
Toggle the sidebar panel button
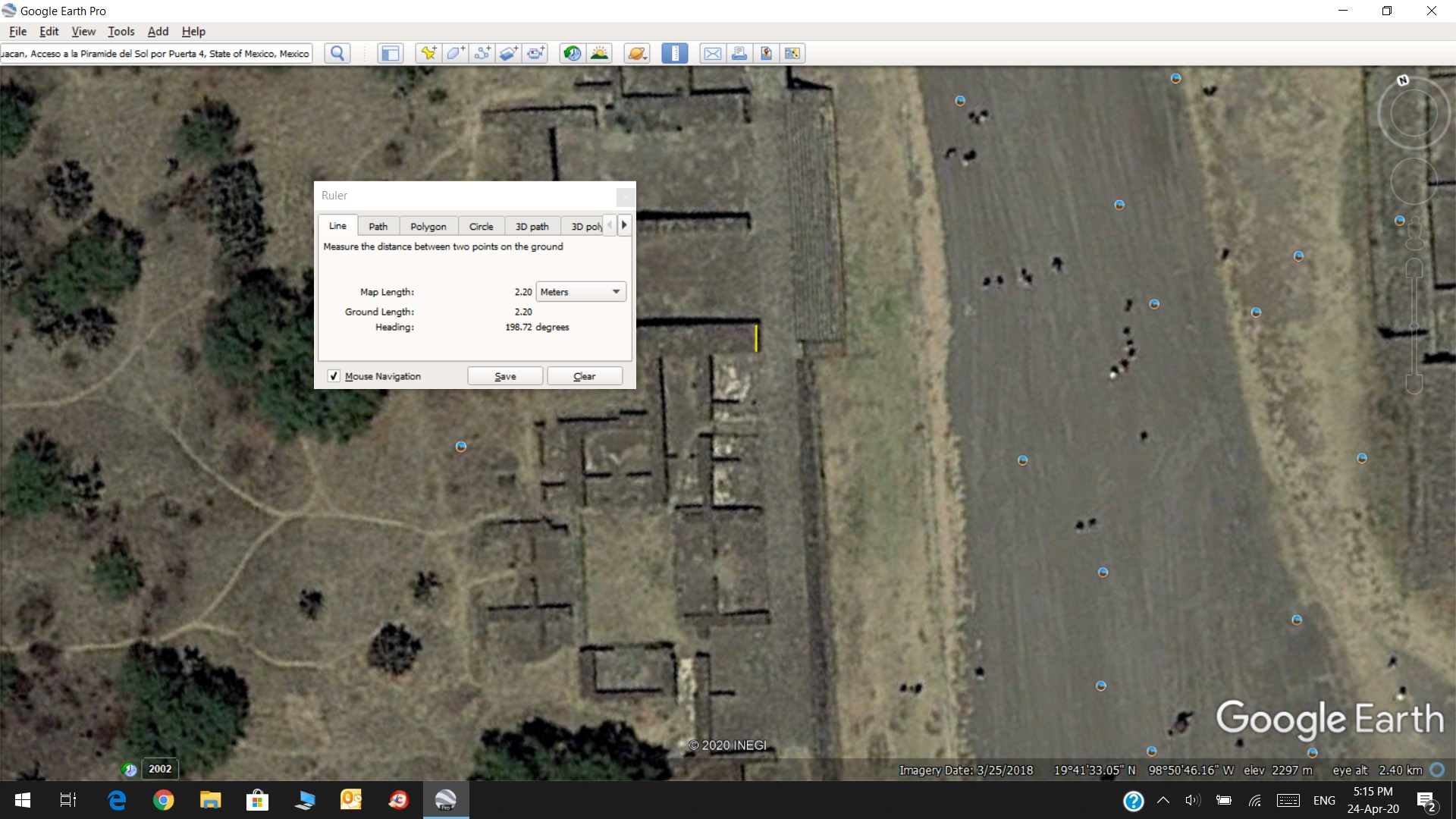(390, 53)
